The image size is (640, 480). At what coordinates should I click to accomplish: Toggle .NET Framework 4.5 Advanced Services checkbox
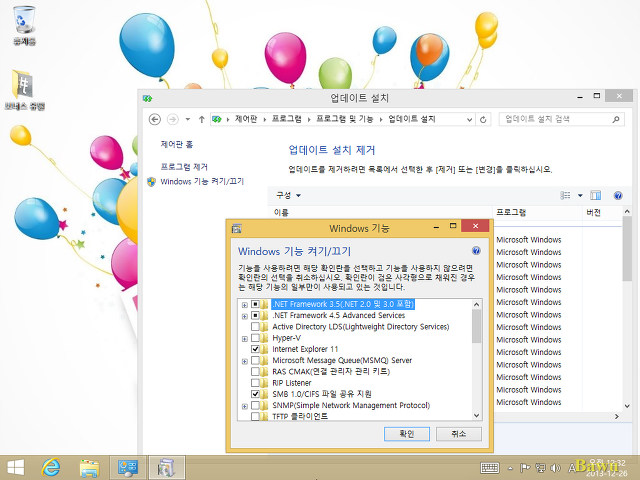(255, 316)
